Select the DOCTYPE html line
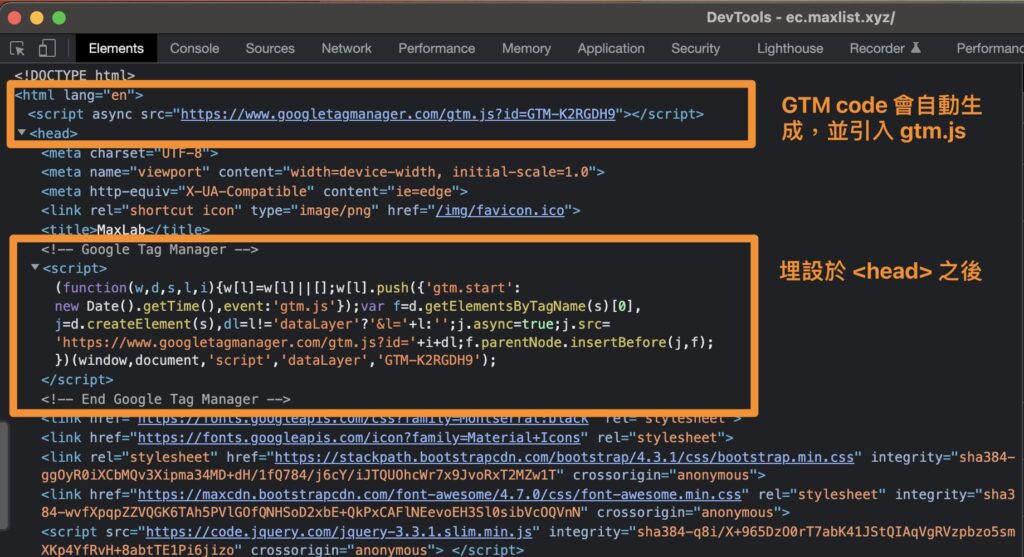Screen dimensions: 1024x557 [74, 75]
